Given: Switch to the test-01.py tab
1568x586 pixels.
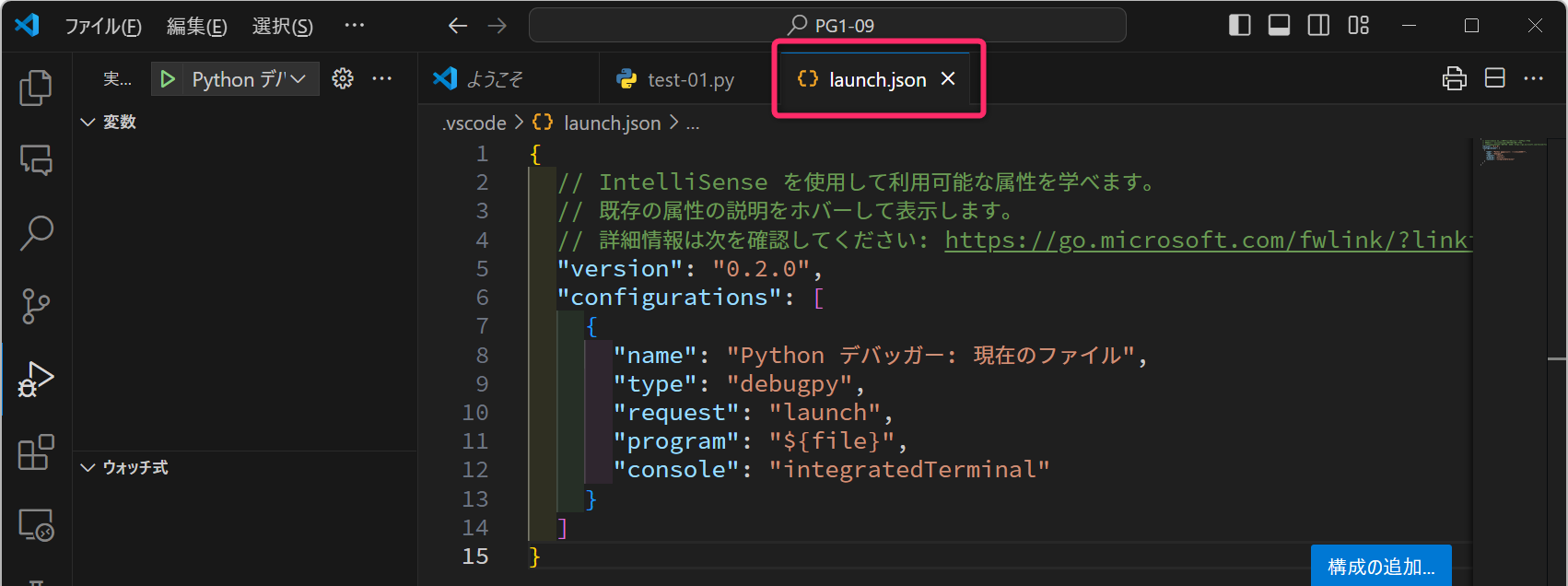Looking at the screenshot, I should [x=690, y=80].
